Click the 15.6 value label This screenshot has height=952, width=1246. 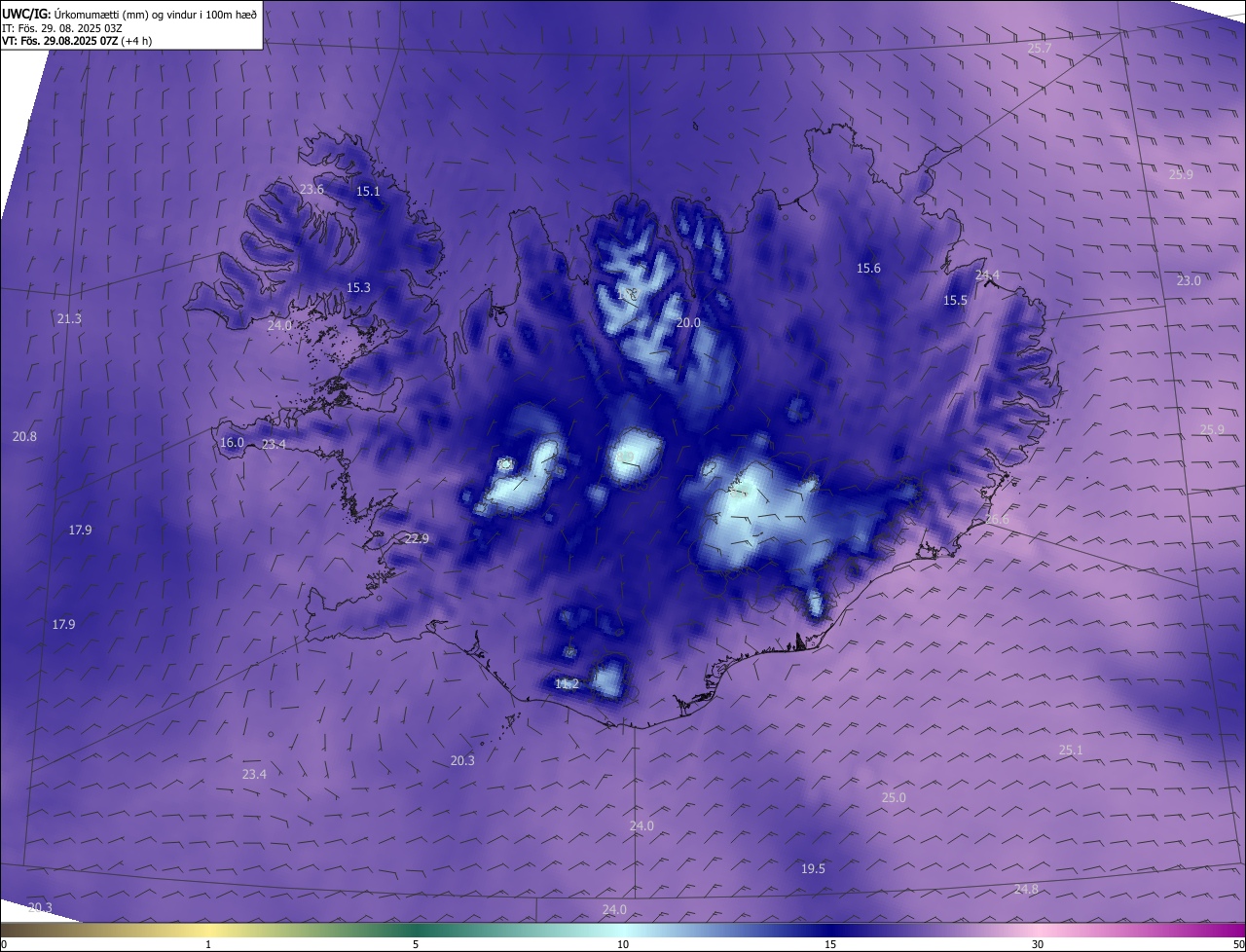pyautogui.click(x=868, y=269)
